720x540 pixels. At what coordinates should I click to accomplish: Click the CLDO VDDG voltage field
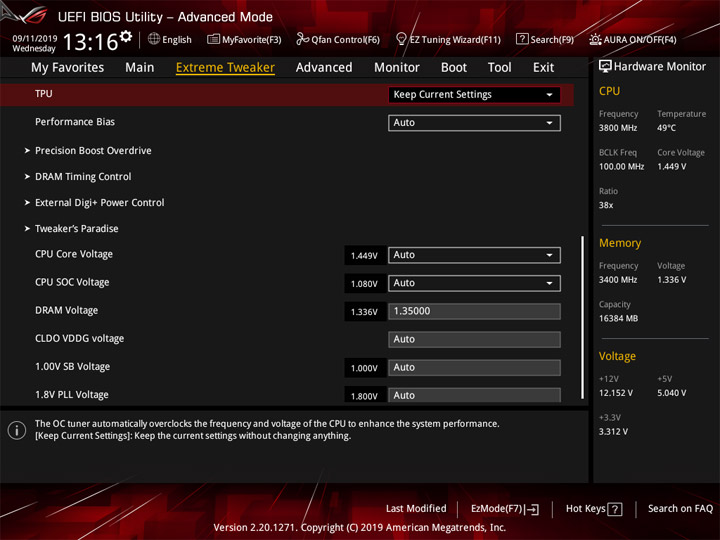click(x=474, y=339)
